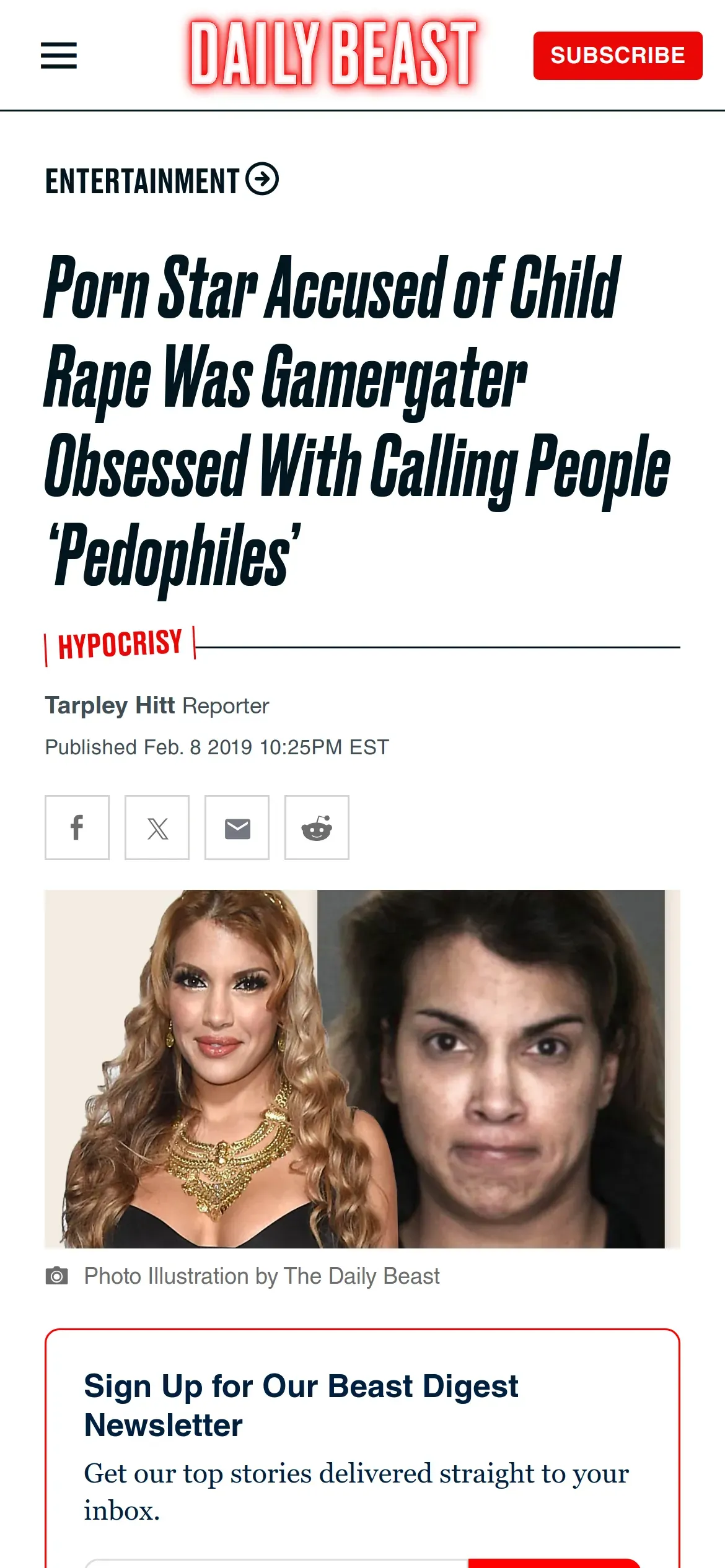The image size is (725, 1568).
Task: Click the red Hypocrisy tag
Action: pos(120,644)
